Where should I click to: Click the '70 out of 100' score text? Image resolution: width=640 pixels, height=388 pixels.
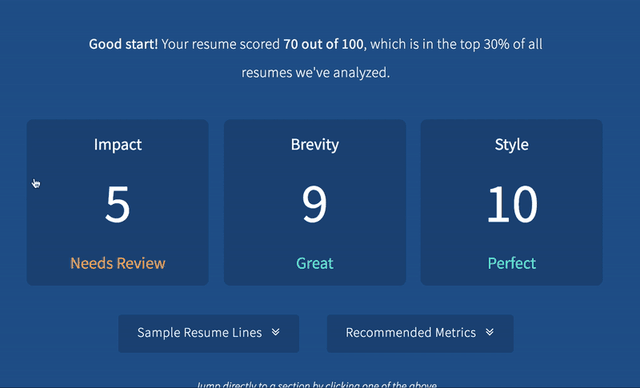click(323, 44)
